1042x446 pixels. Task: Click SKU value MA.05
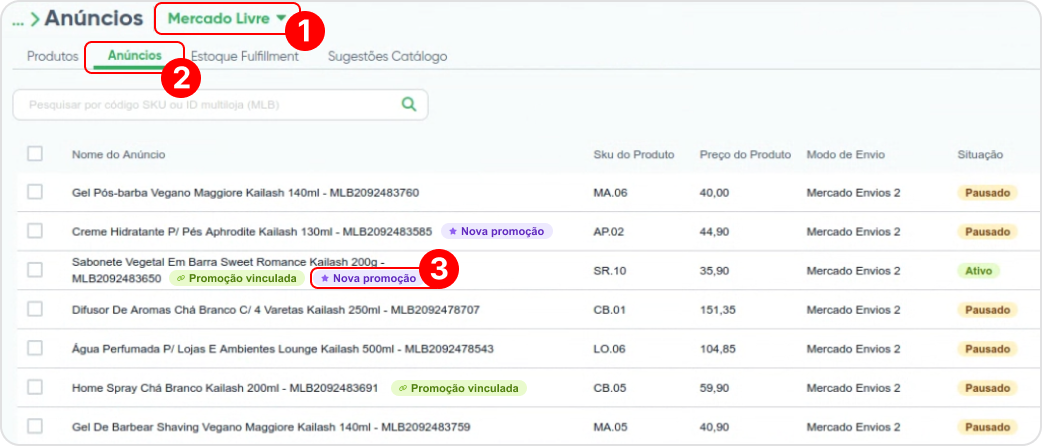click(x=610, y=427)
